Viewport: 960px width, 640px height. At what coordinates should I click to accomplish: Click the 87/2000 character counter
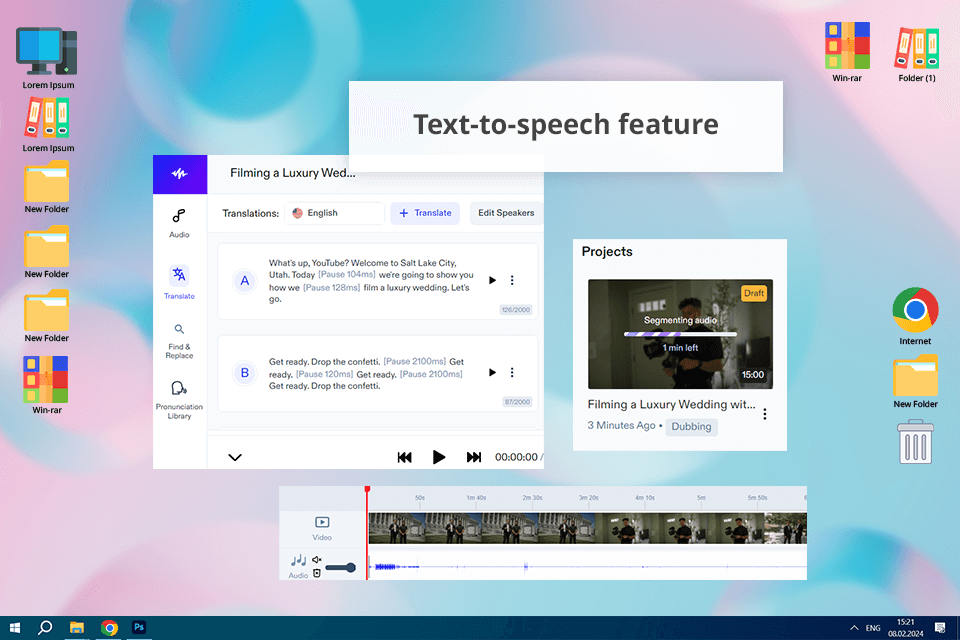[x=517, y=402]
